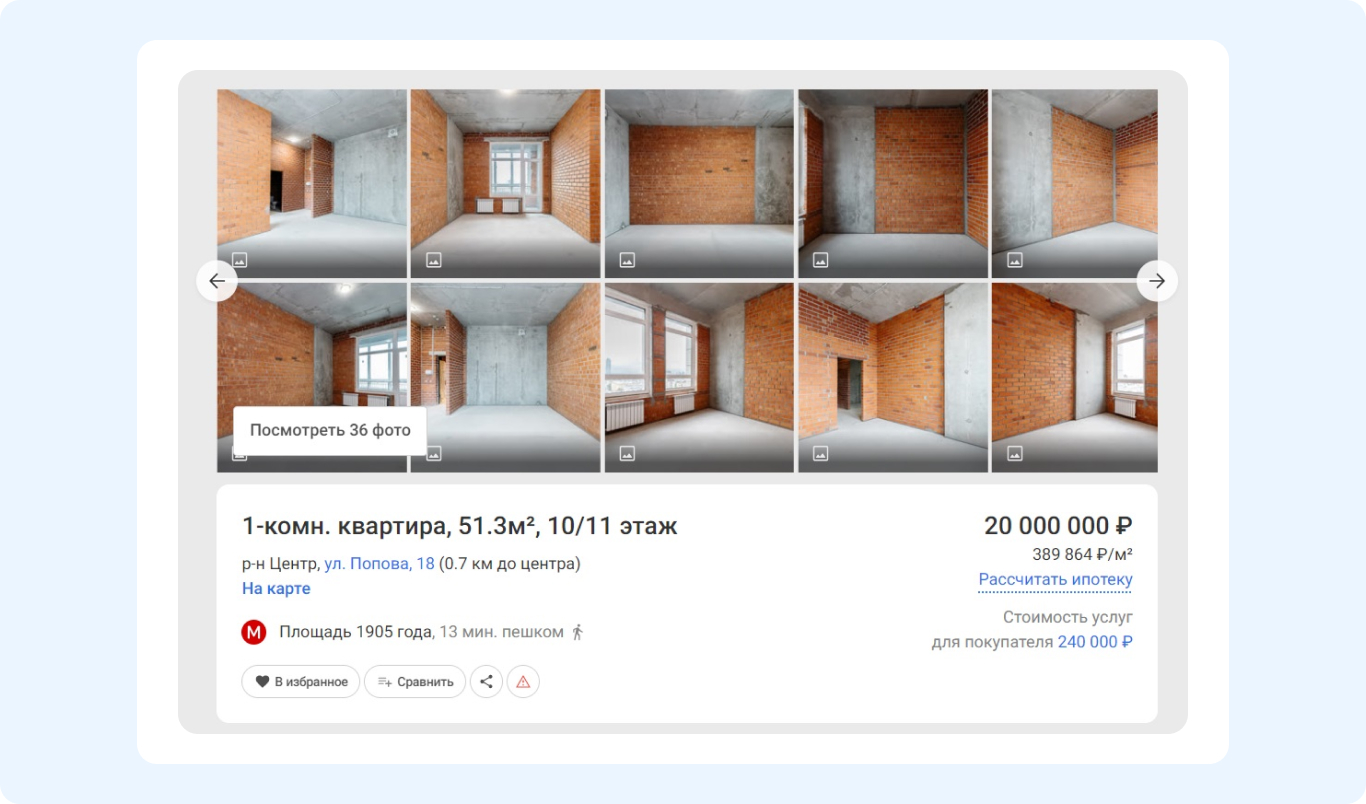1366x804 pixels.
Task: Click the 1-комн. квартира listing title
Action: coord(460,526)
